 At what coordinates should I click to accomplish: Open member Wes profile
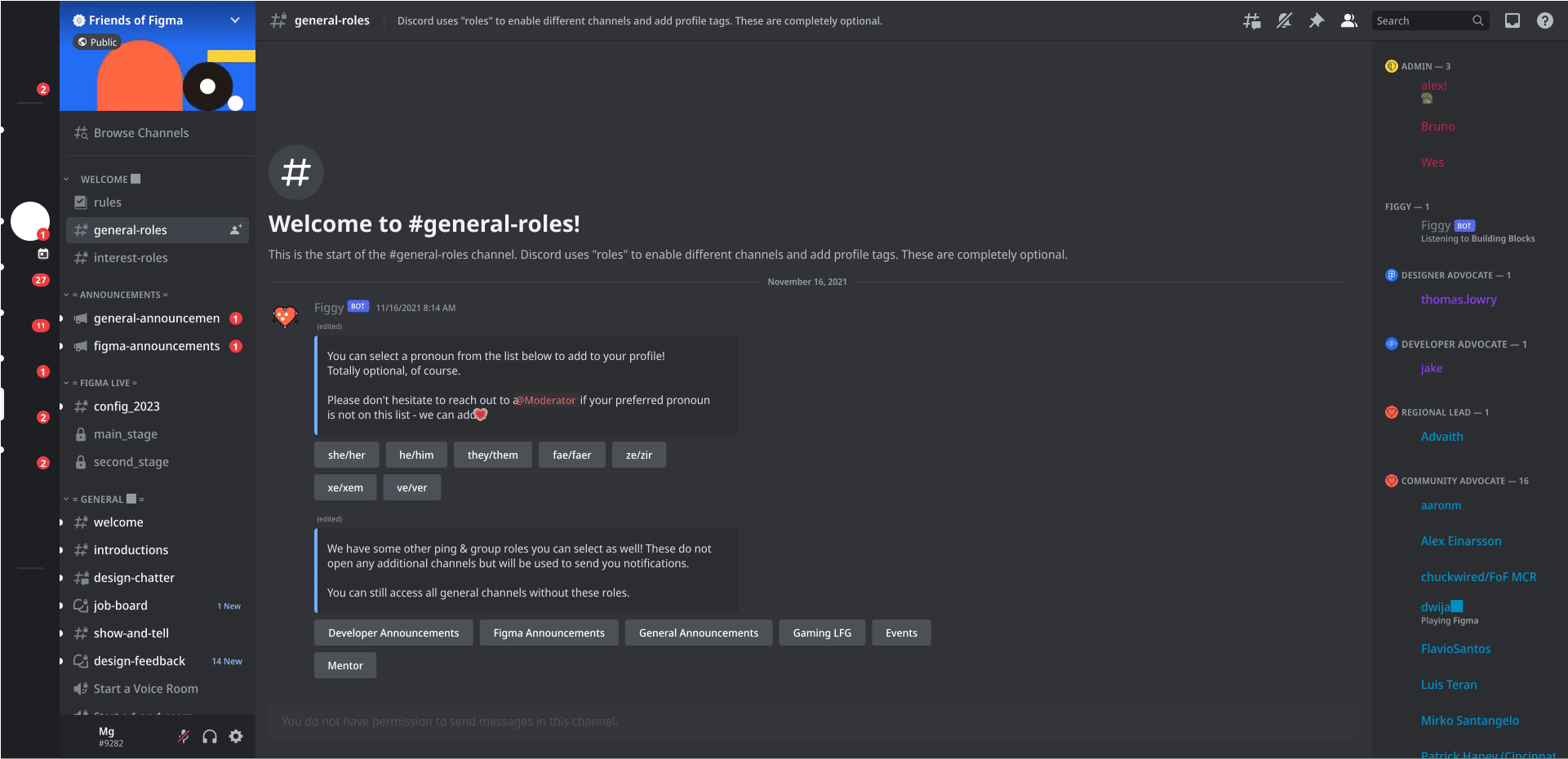pos(1433,162)
